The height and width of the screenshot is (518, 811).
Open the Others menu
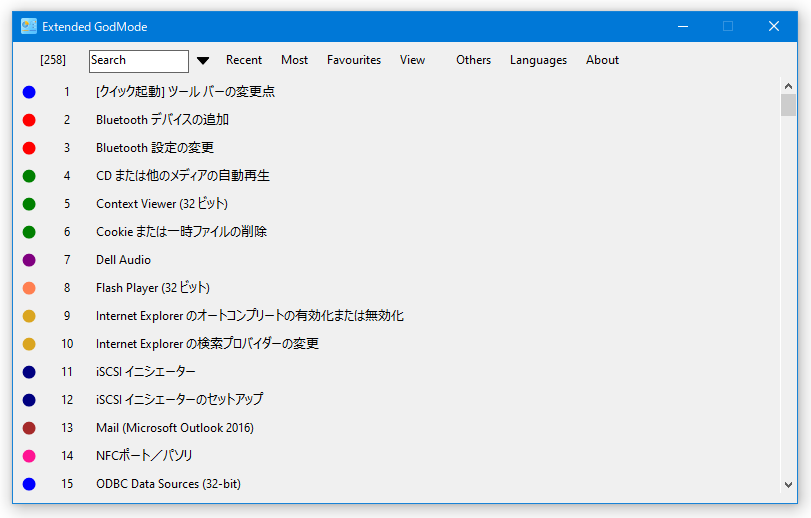[x=473, y=60]
